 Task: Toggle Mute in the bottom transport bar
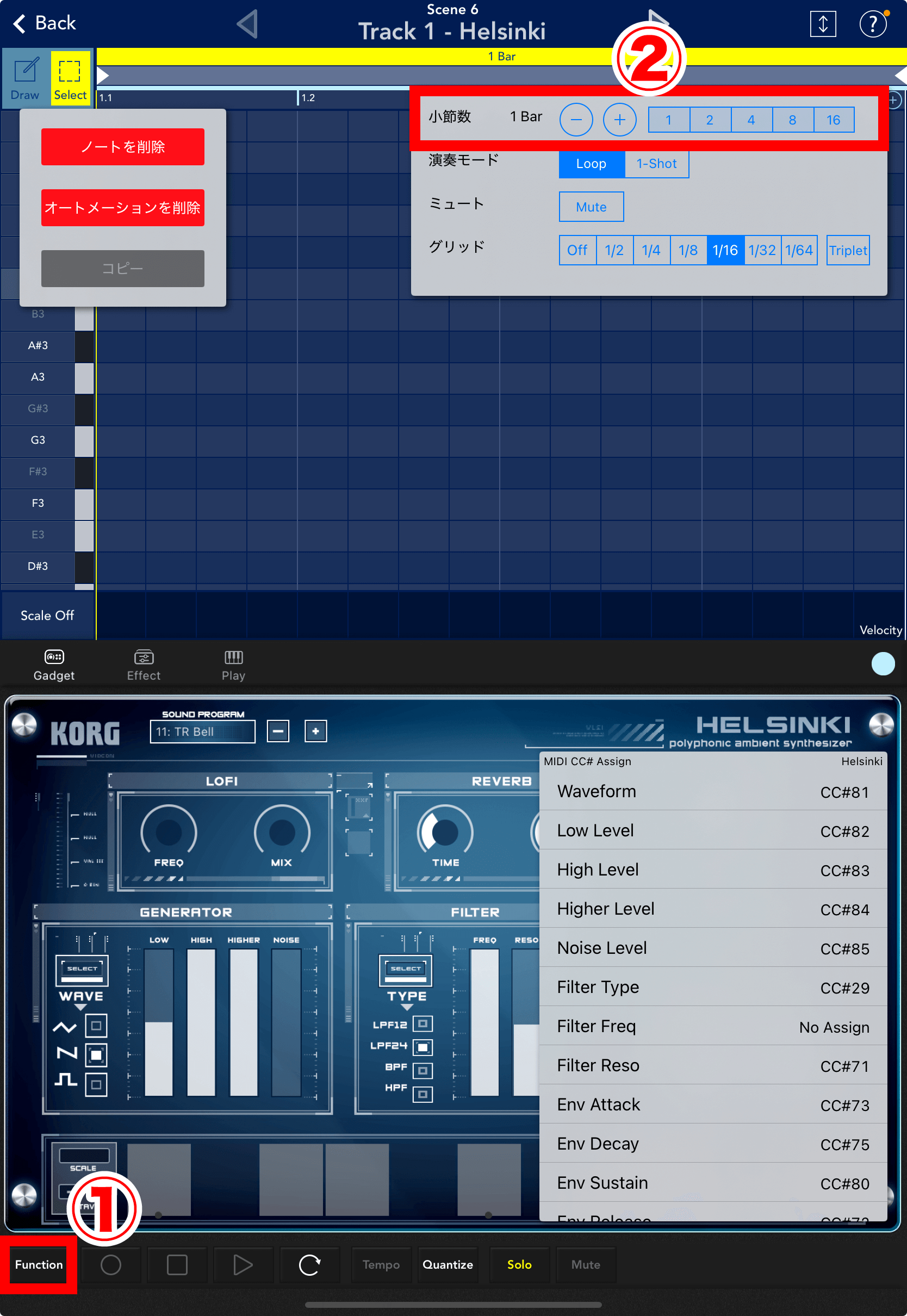tap(586, 1265)
